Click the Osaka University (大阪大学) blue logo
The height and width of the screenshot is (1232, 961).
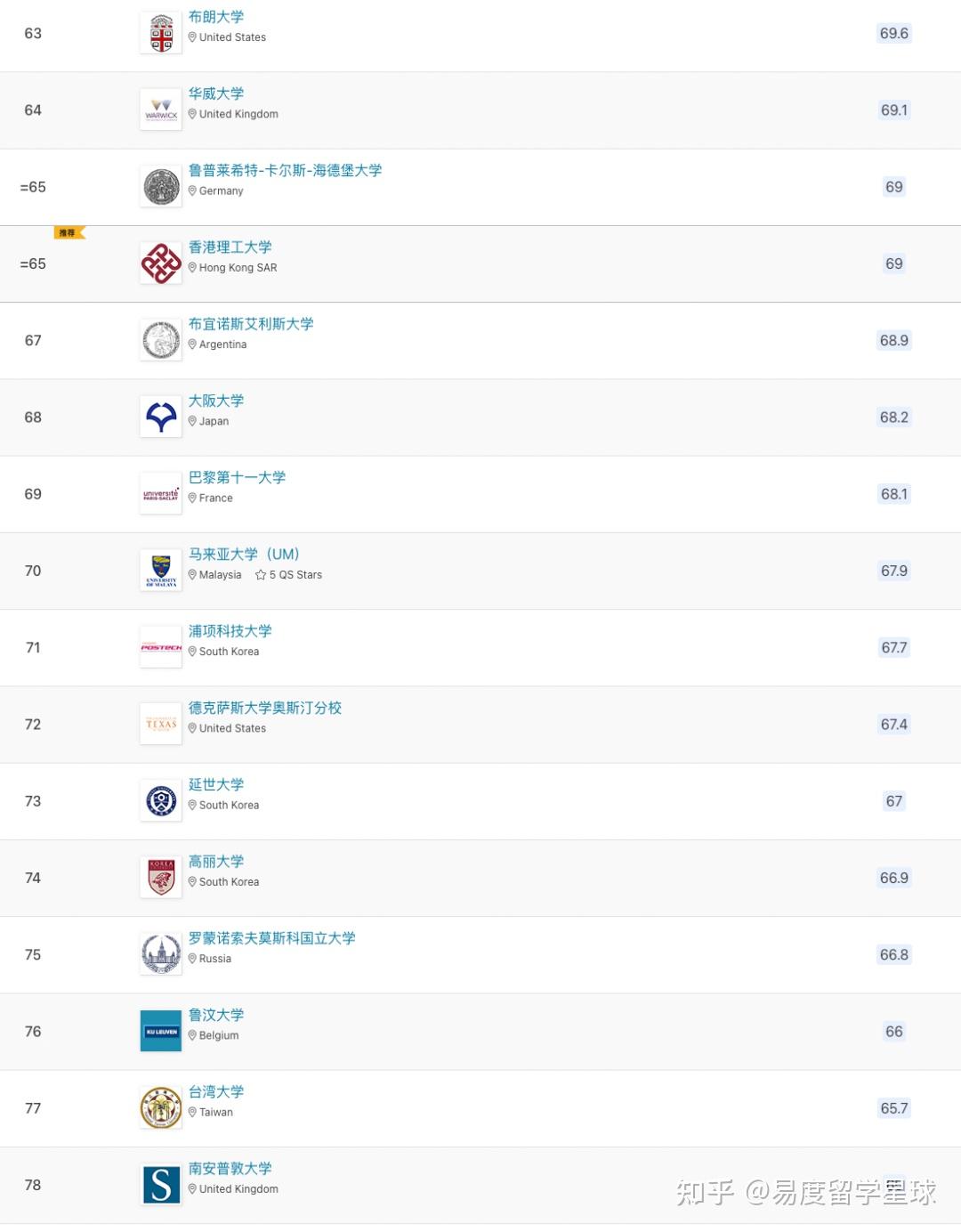coord(161,417)
